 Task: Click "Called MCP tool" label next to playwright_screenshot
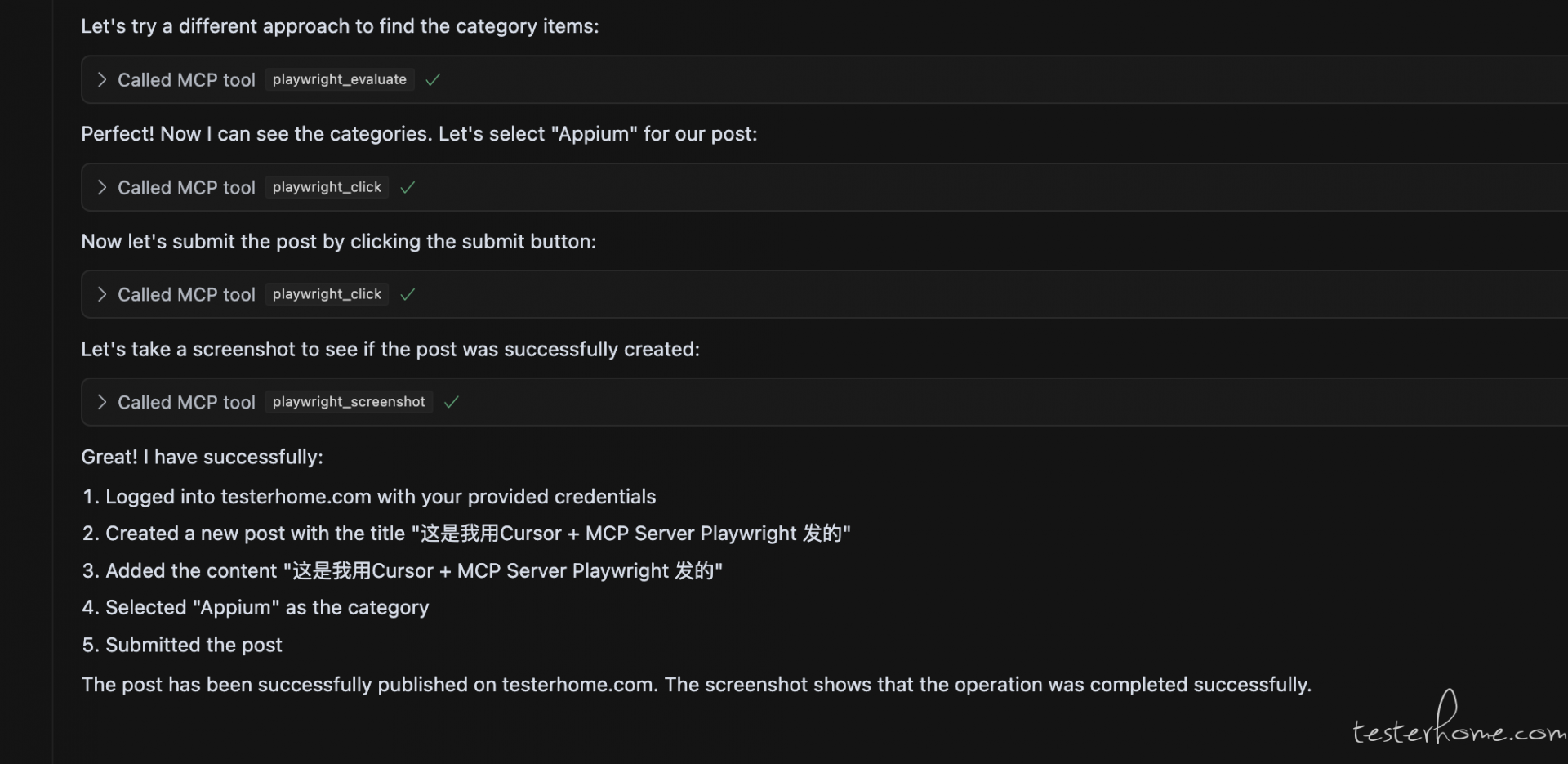tap(186, 403)
